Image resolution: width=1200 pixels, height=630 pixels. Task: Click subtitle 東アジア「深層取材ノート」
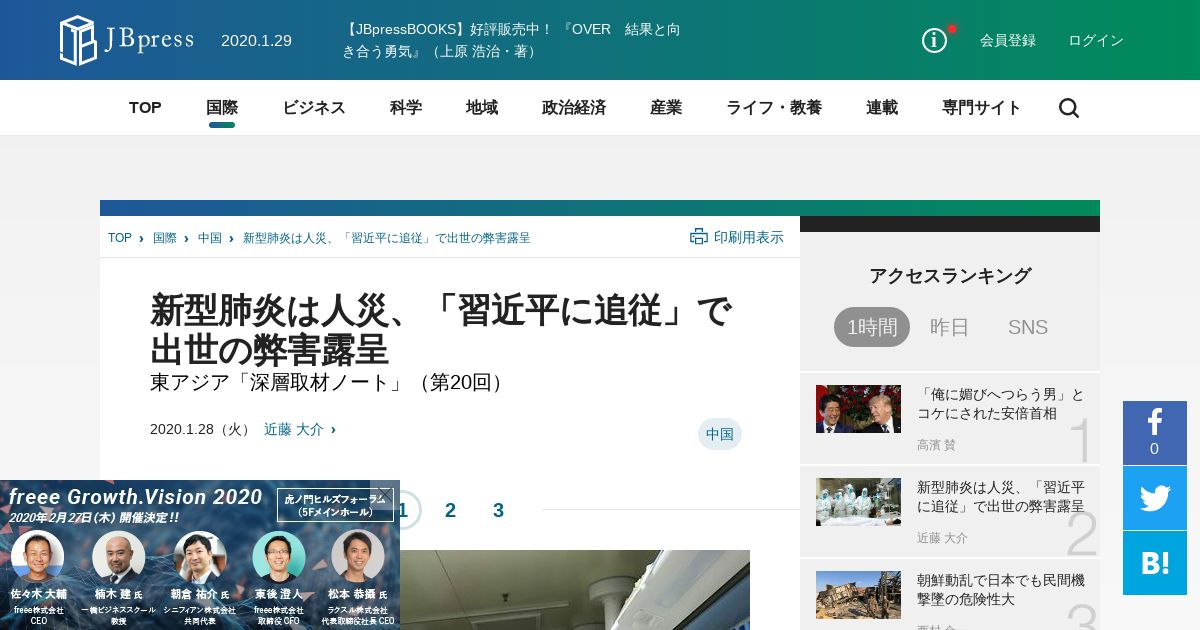330,382
